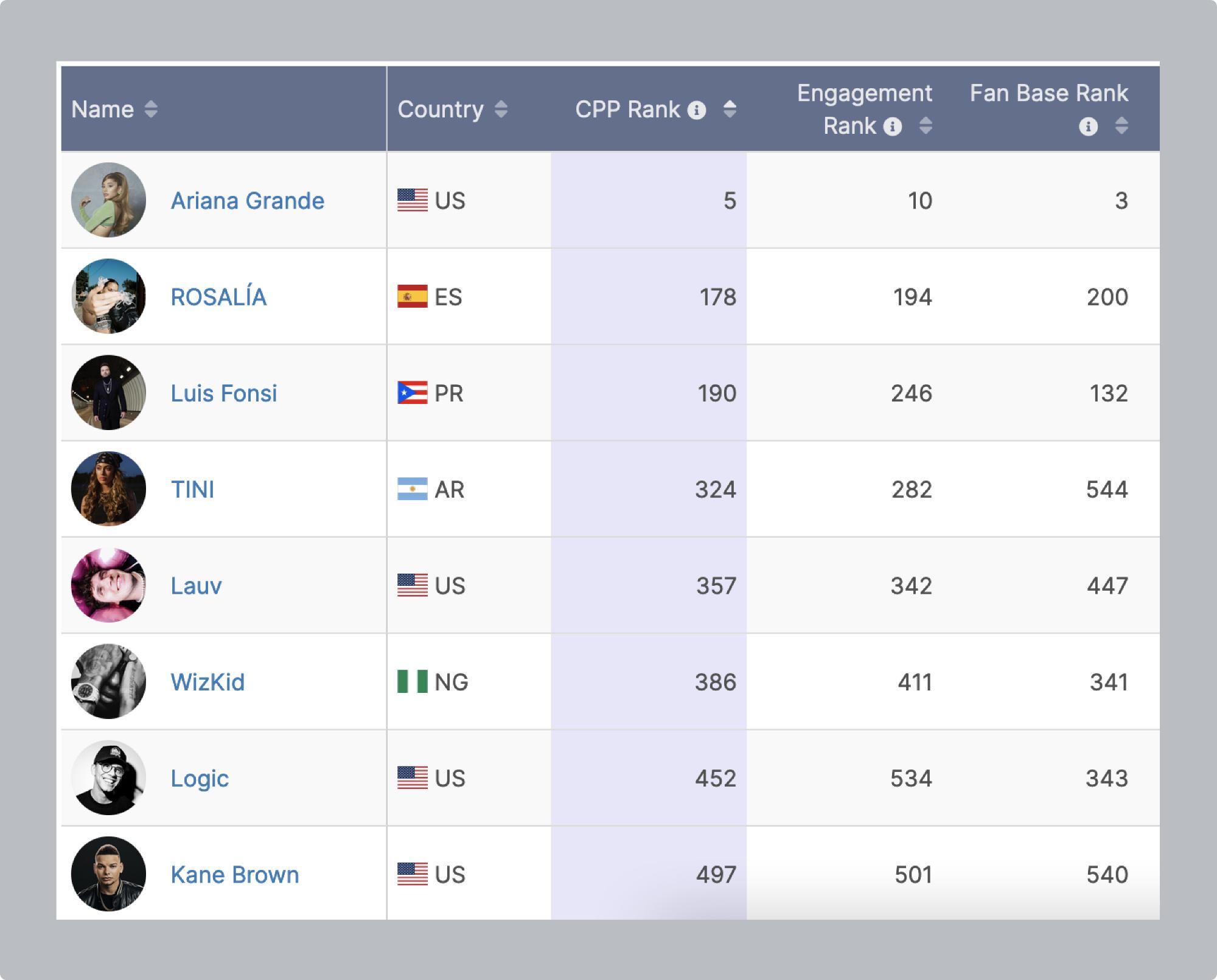Click WizKid's avatar photo

pyautogui.click(x=108, y=681)
